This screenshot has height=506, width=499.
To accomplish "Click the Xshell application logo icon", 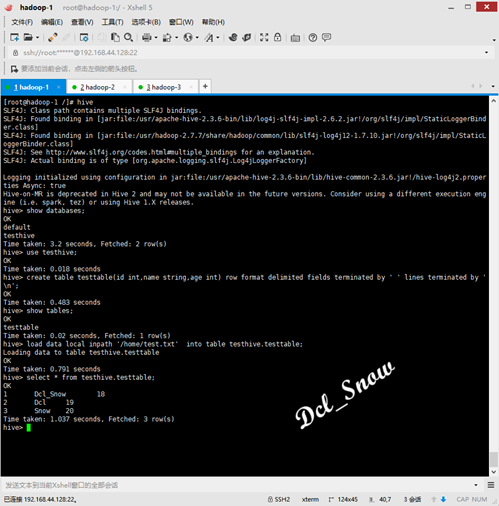I will click(9, 7).
